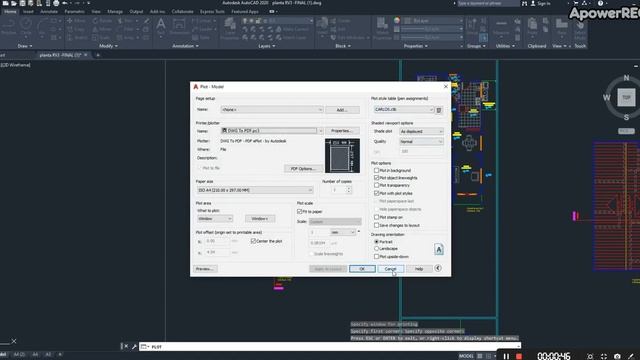Open the Quality Normal dropdown
640x360 pixels.
point(421,141)
